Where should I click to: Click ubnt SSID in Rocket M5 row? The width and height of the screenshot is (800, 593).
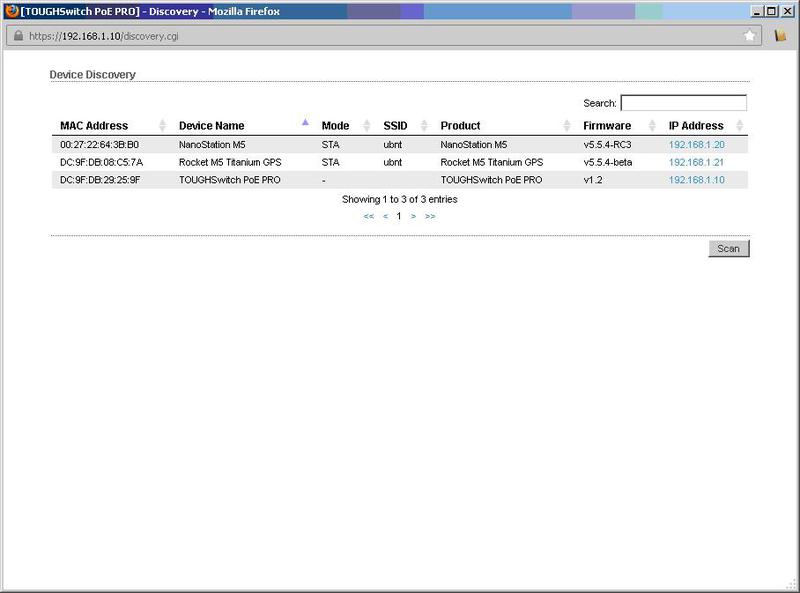click(393, 162)
